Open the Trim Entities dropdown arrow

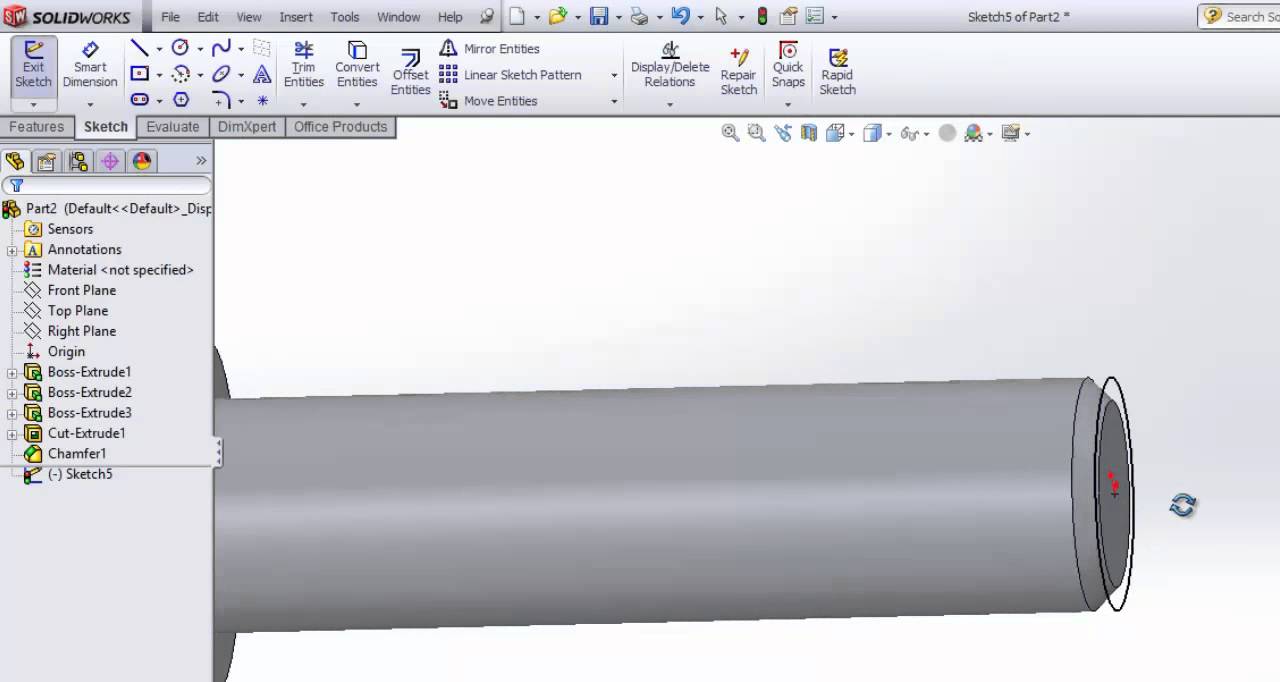pyautogui.click(x=303, y=104)
